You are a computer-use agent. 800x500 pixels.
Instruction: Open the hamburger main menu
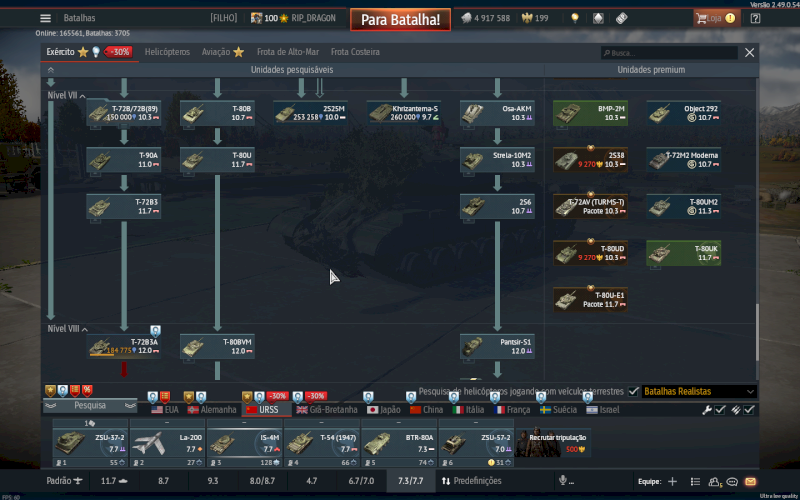click(45, 18)
